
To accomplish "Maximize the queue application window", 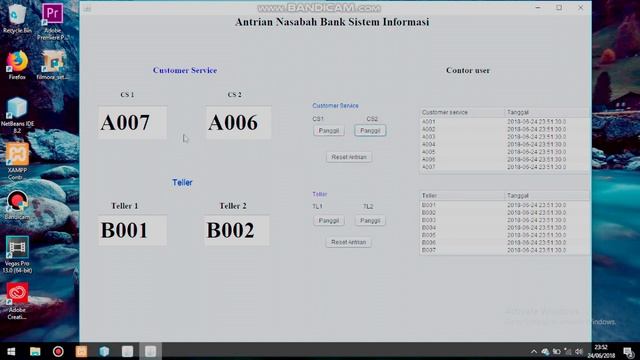I will pyautogui.click(x=559, y=8).
